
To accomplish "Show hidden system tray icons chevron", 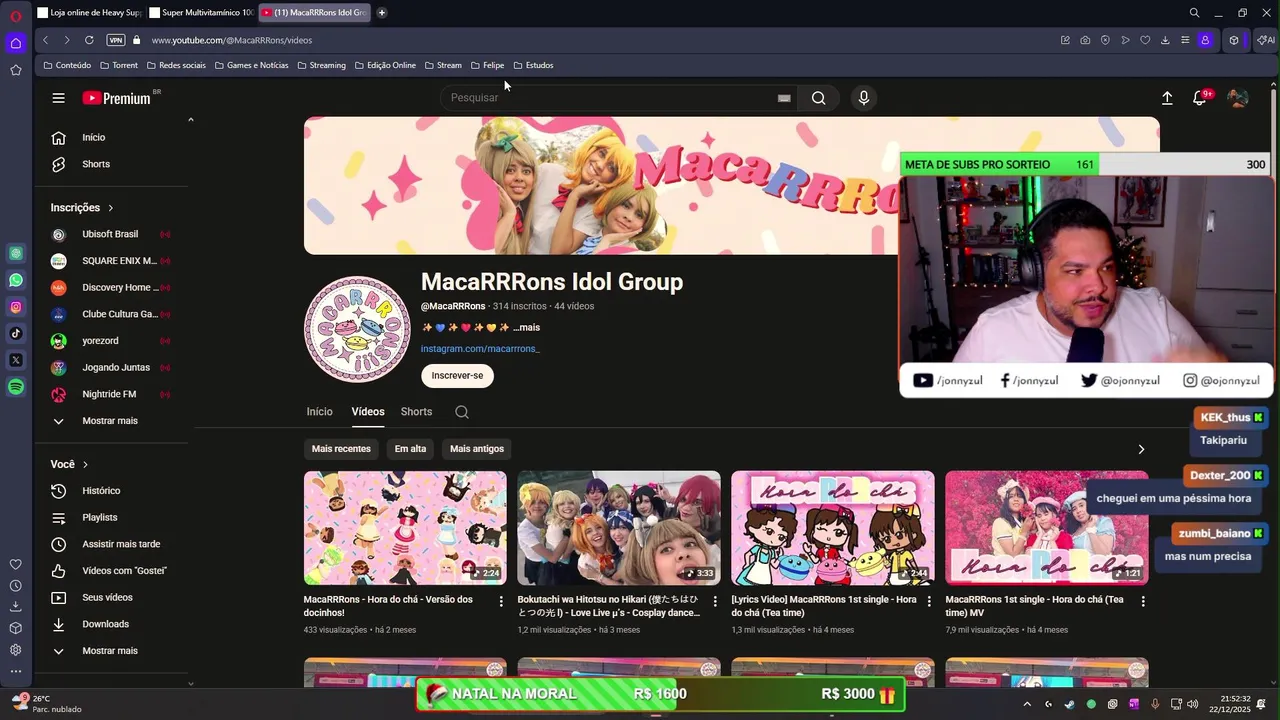I will pyautogui.click(x=1026, y=704).
